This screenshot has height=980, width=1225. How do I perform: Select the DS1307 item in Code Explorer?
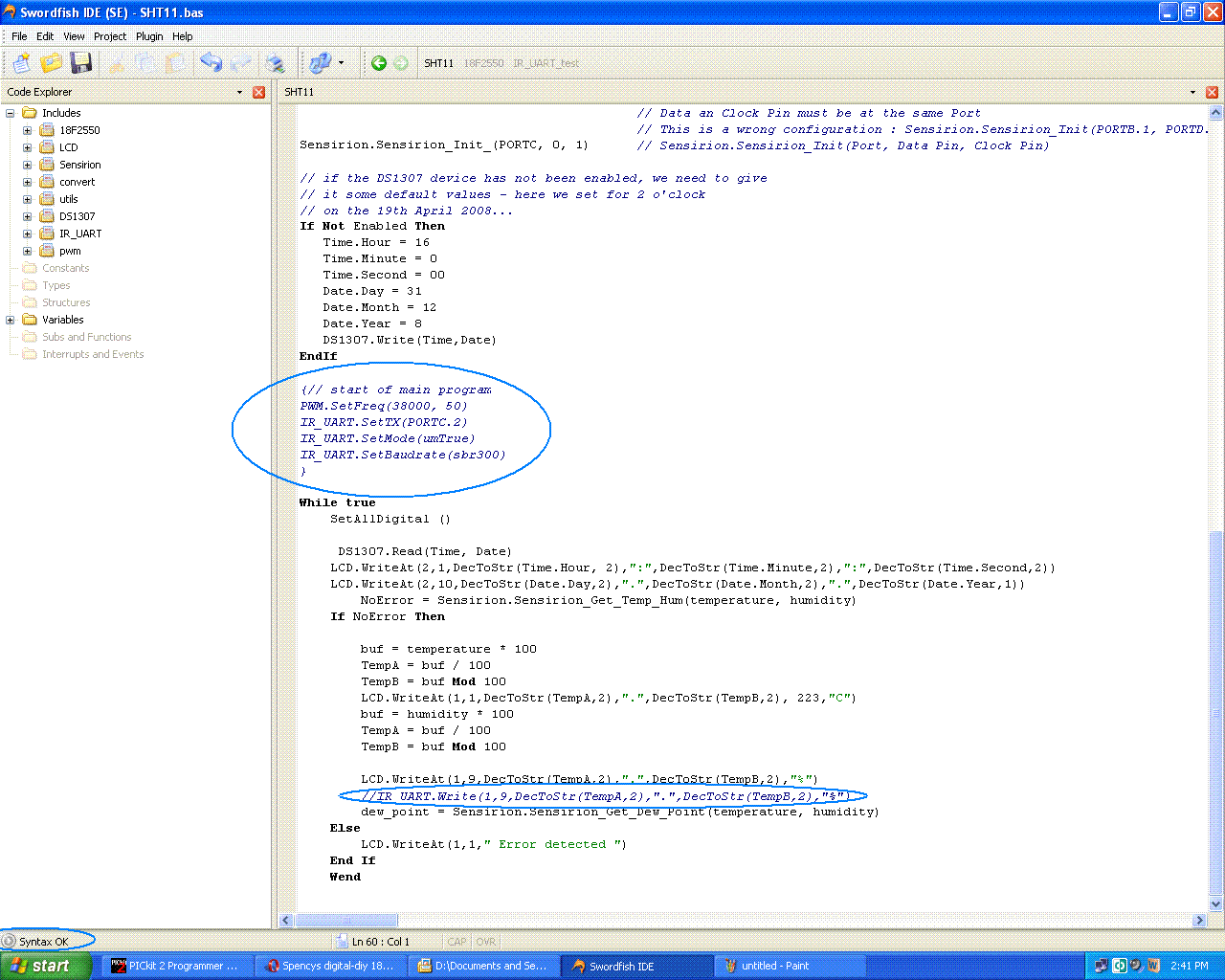point(77,216)
